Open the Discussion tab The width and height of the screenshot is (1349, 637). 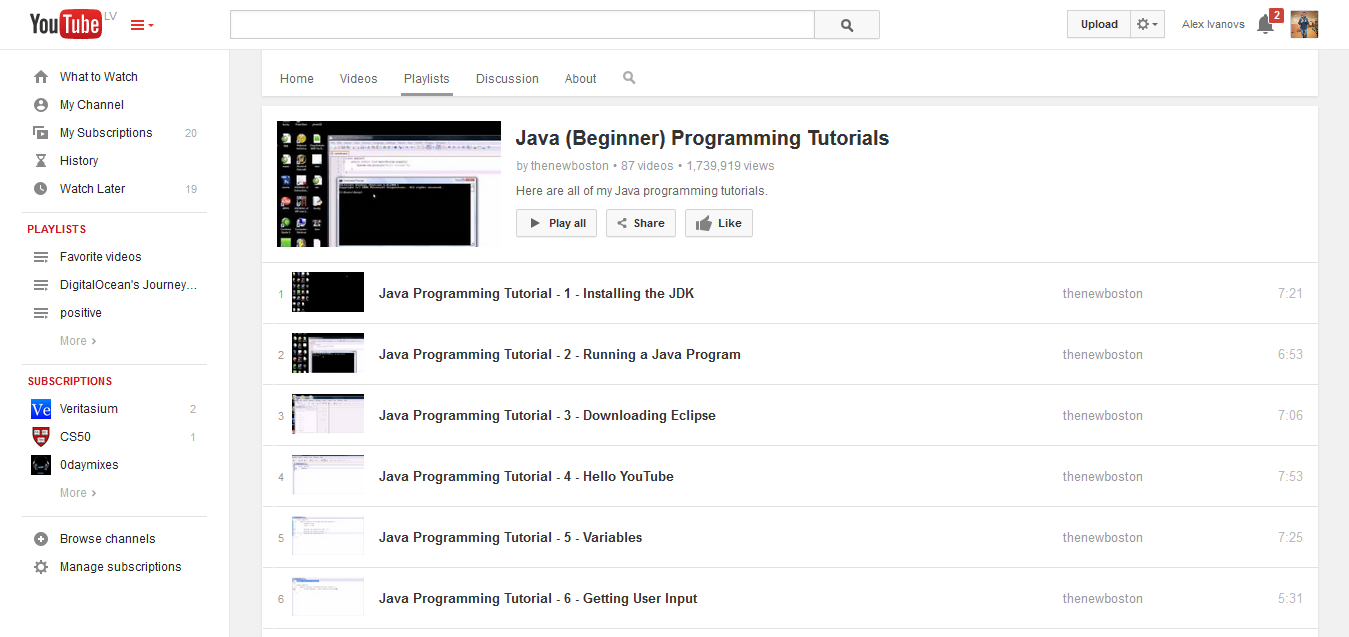coord(507,79)
